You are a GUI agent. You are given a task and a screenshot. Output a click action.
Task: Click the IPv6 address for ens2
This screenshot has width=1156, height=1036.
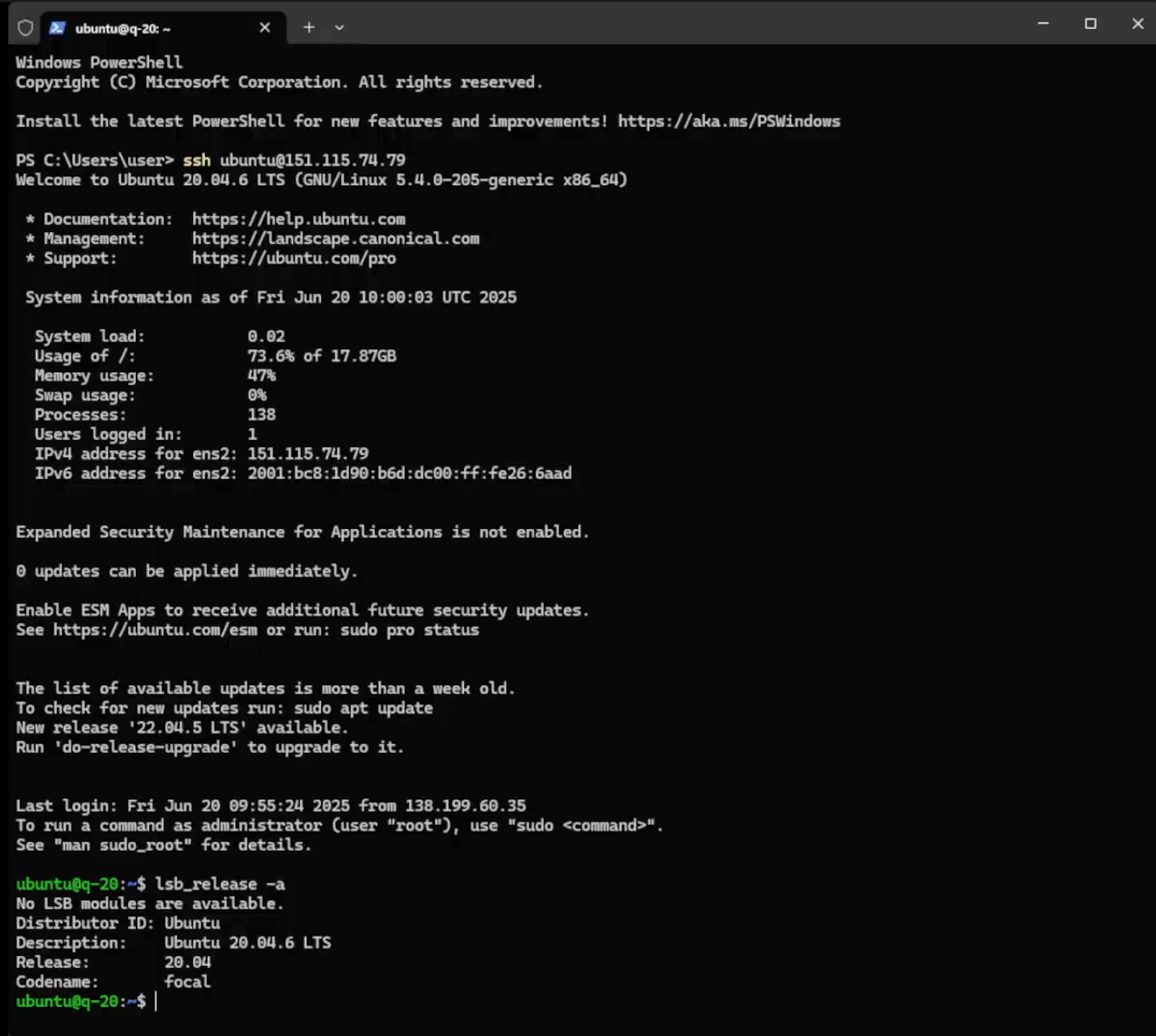[410, 473]
